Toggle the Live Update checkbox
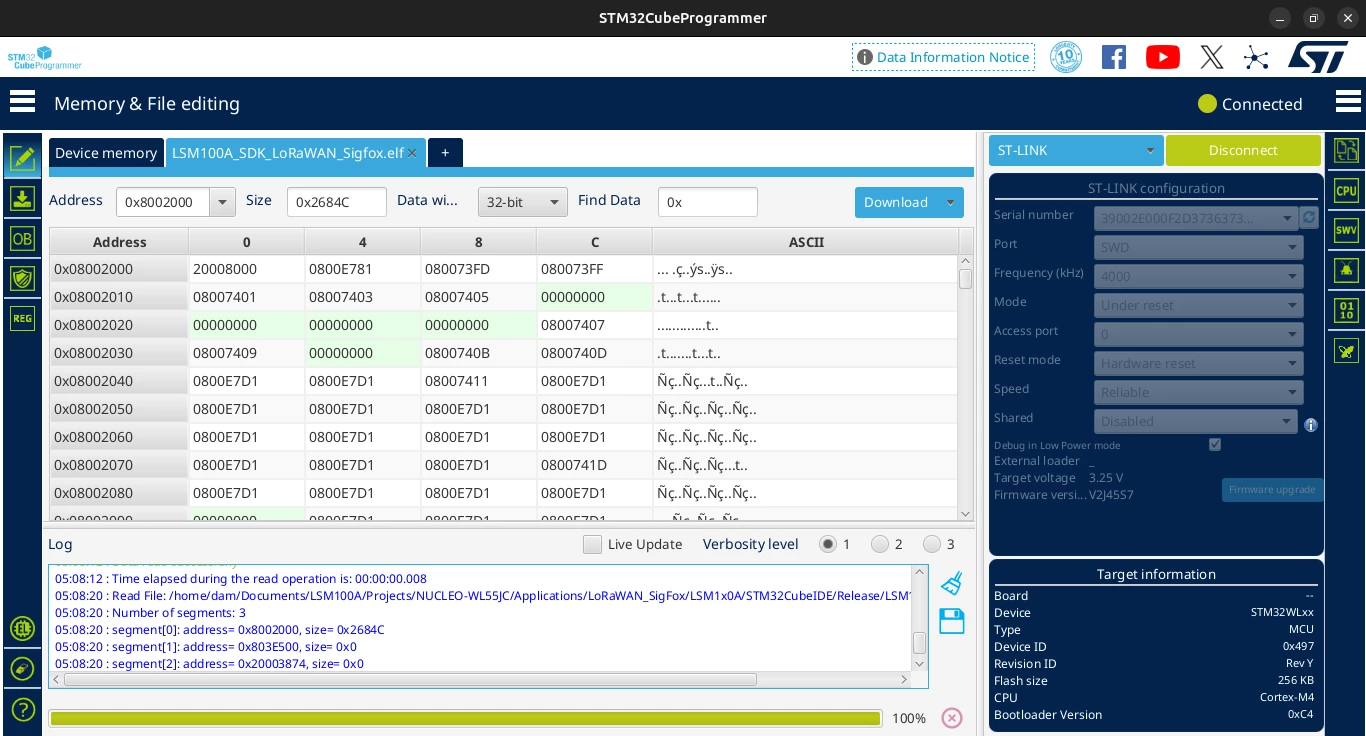This screenshot has width=1366, height=736. [x=592, y=545]
